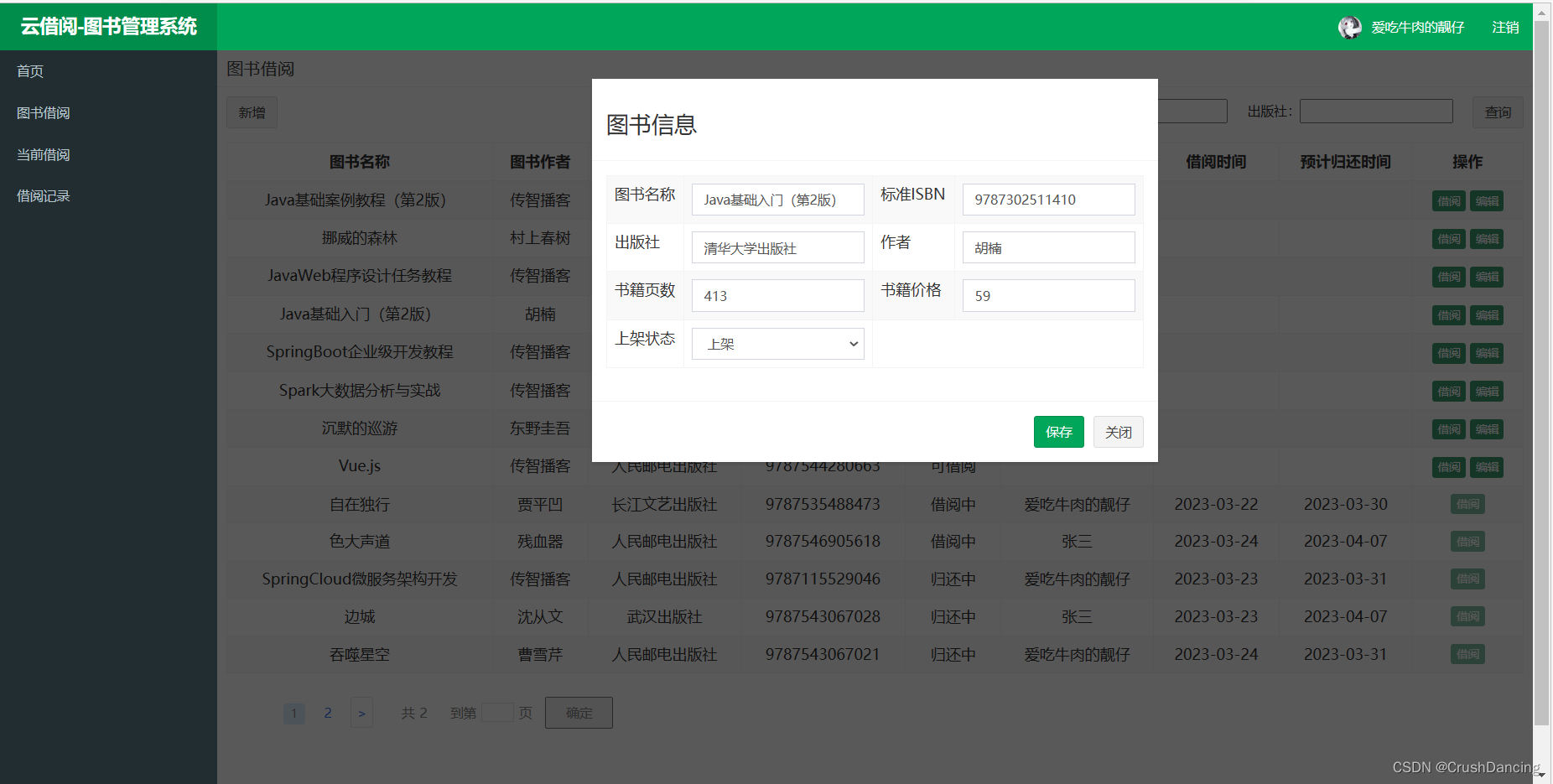Click the user avatar icon in header
The height and width of the screenshot is (784, 1553).
point(1349,28)
